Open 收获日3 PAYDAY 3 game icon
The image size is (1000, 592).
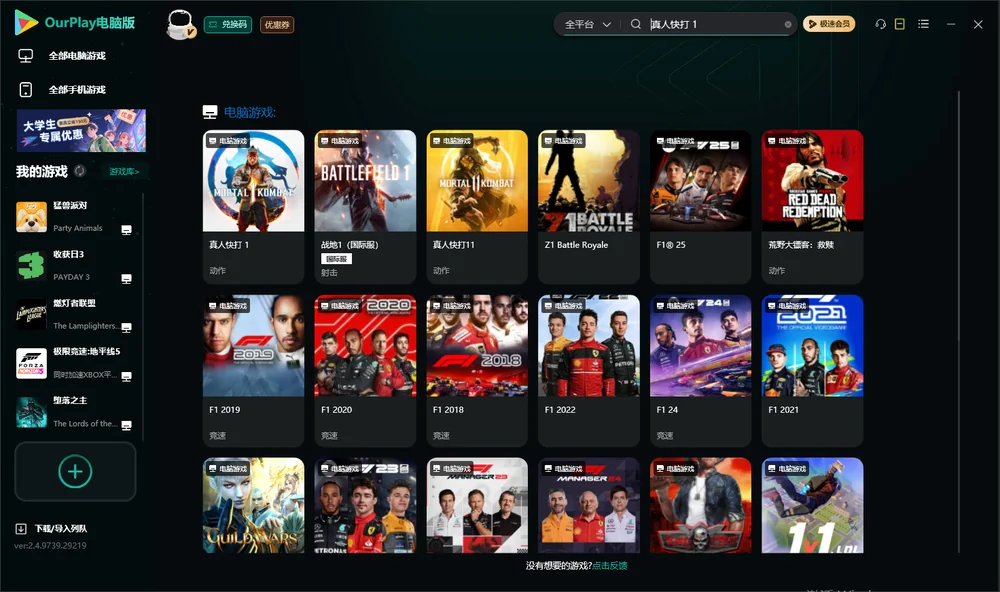click(31, 266)
